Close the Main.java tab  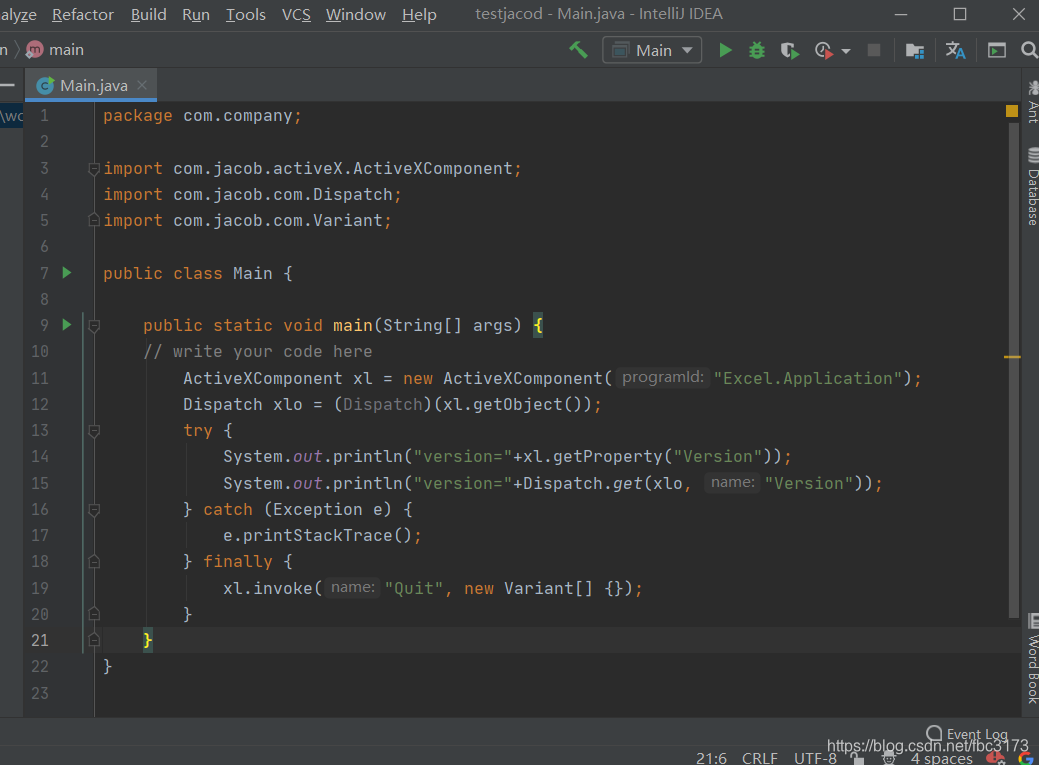click(142, 85)
